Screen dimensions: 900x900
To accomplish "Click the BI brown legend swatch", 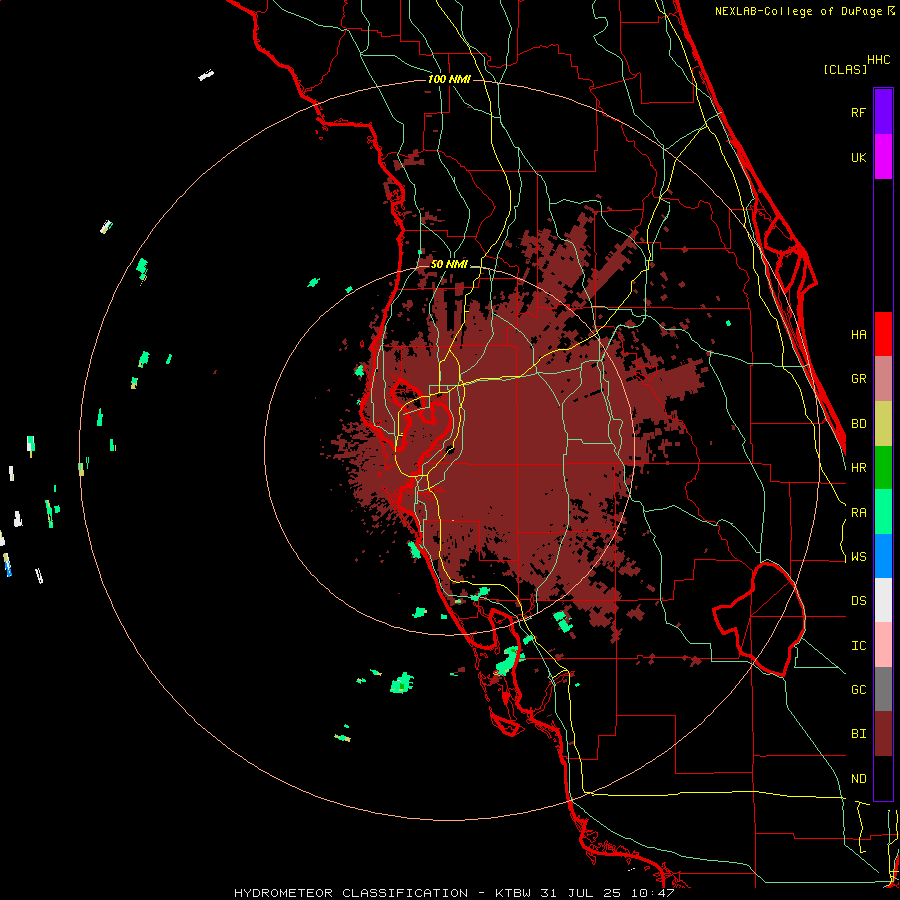I will (x=883, y=734).
